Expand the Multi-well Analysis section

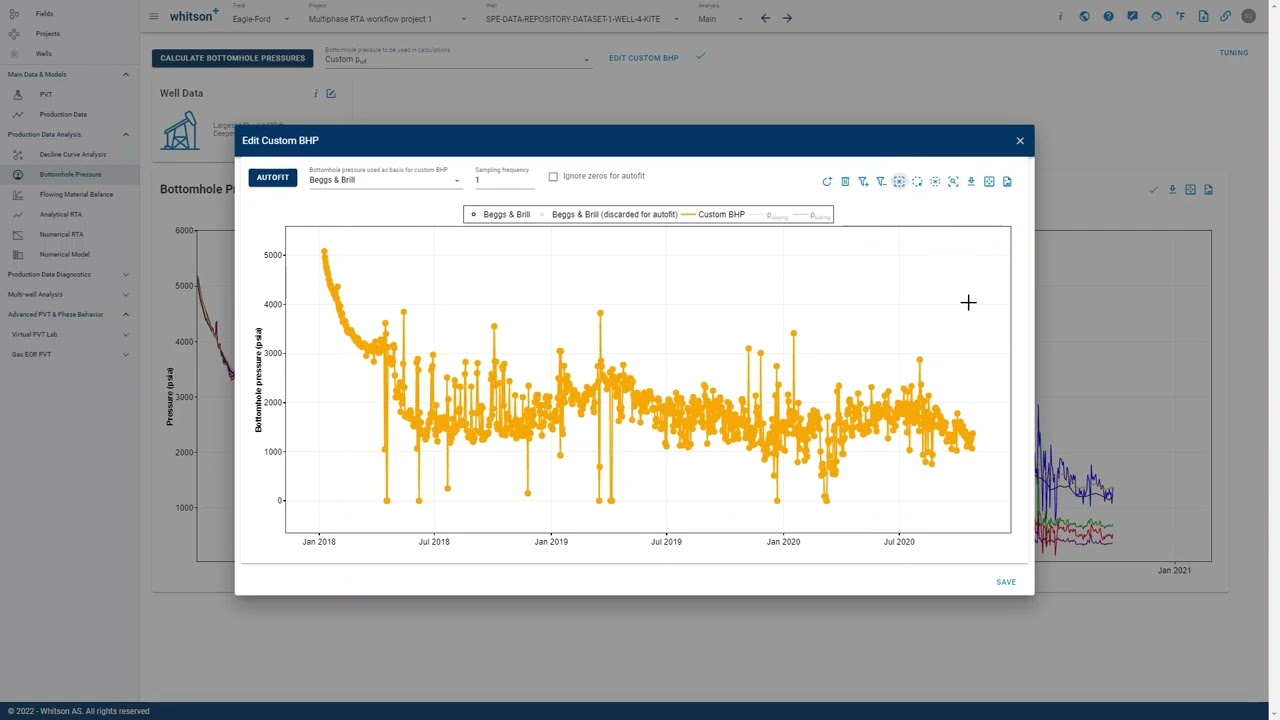pos(126,294)
